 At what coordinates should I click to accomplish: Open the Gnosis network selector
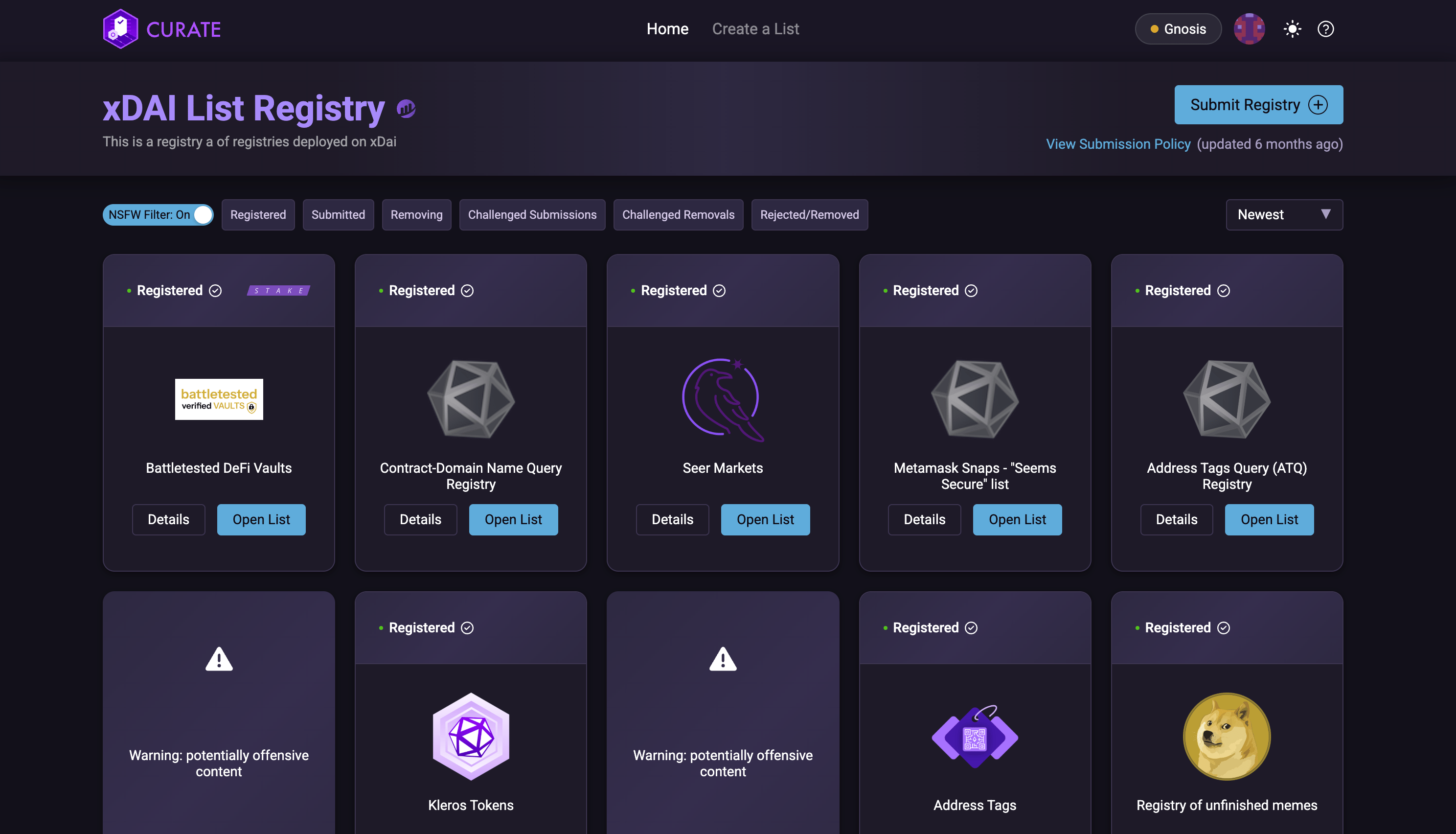pos(1178,29)
